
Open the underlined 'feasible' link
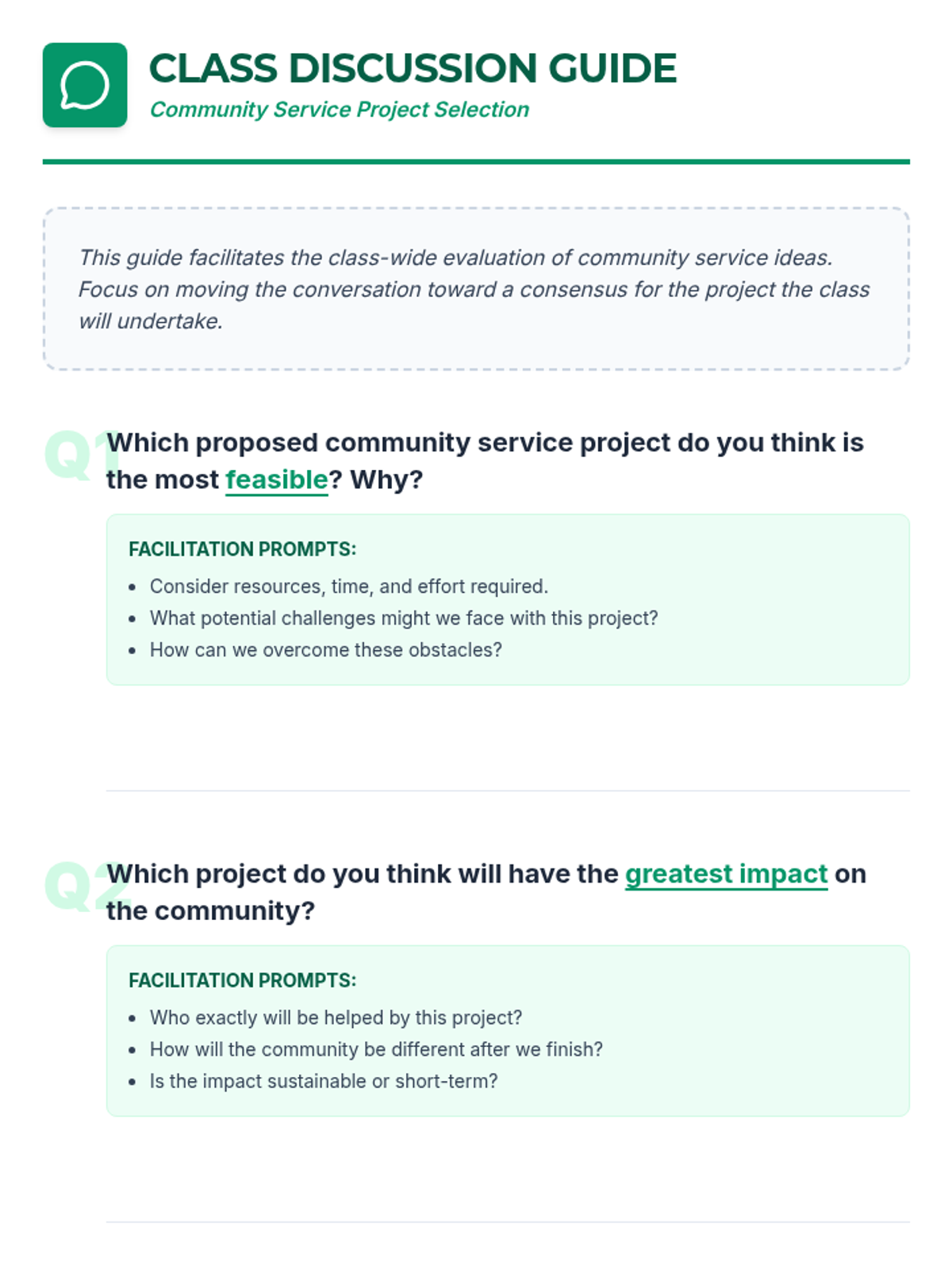pos(276,479)
